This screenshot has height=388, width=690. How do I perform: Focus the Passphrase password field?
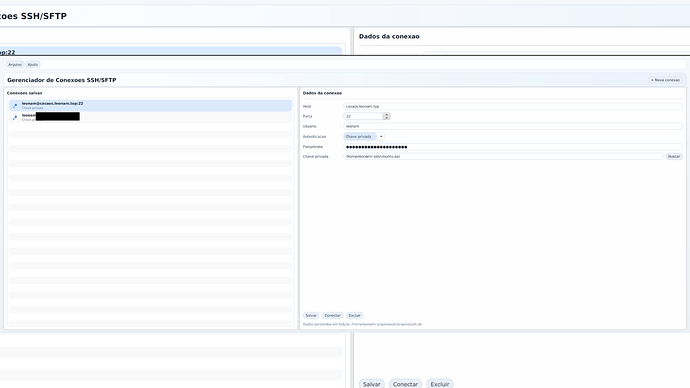tap(513, 146)
